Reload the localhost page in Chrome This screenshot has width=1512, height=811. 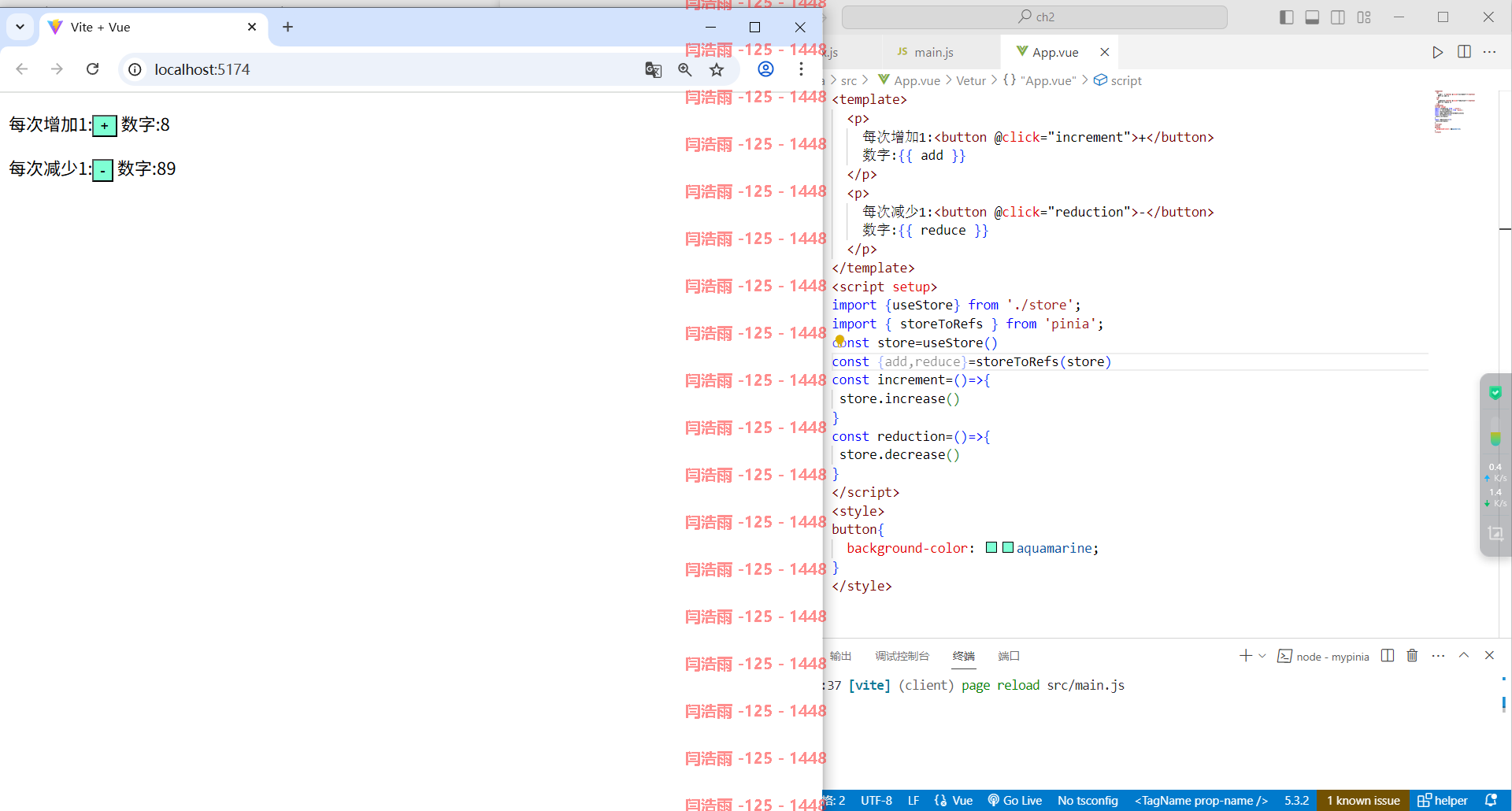pyautogui.click(x=93, y=69)
